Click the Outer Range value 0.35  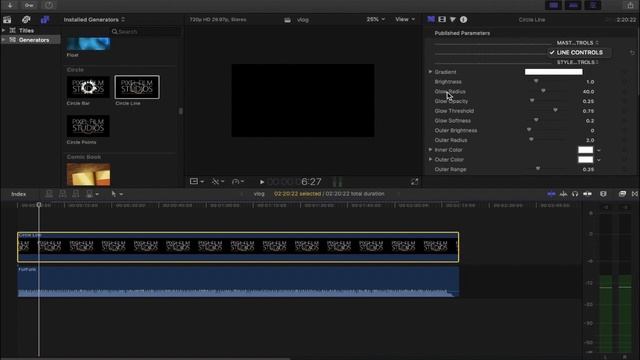pyautogui.click(x=588, y=169)
